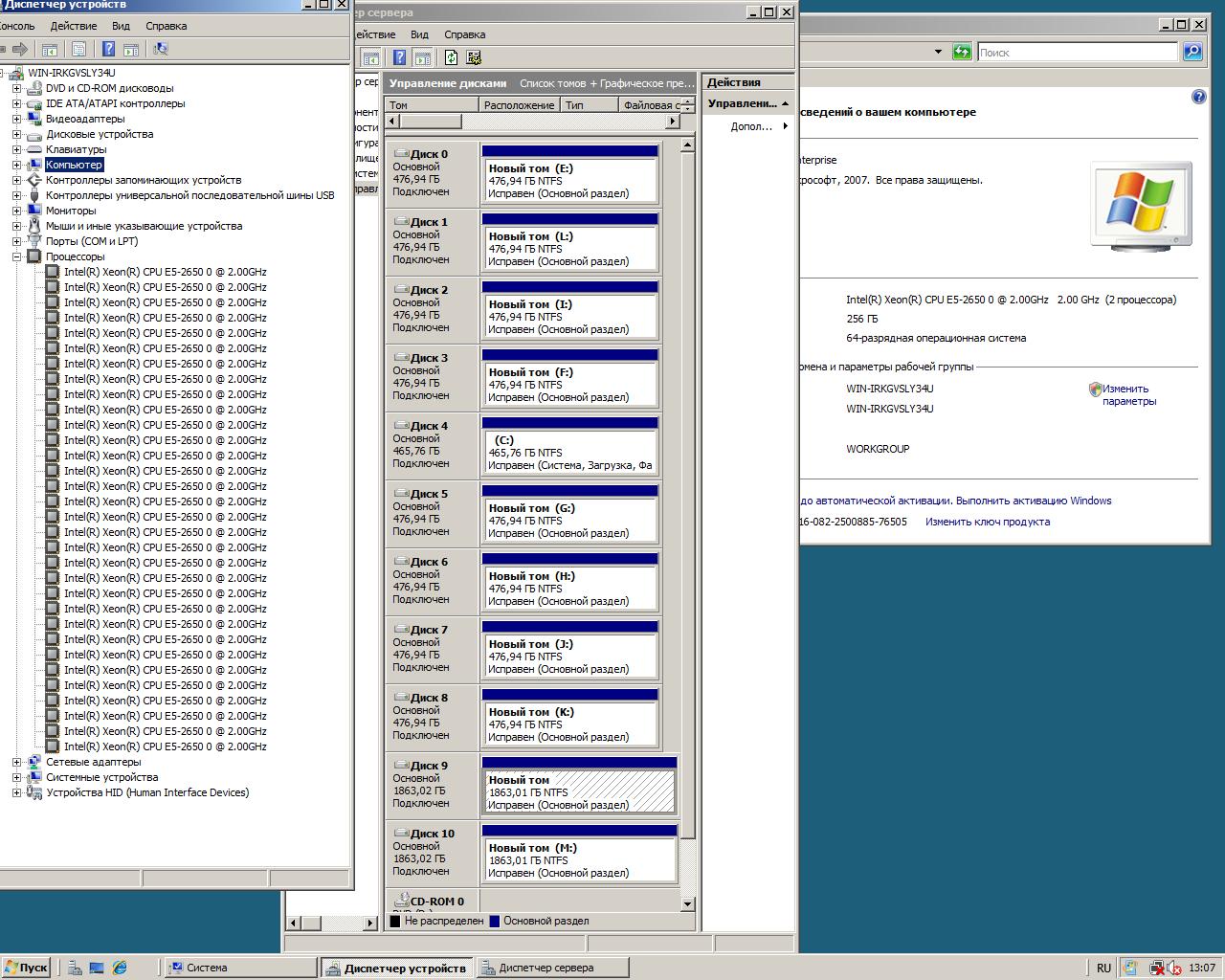This screenshot has width=1225, height=980.
Task: Select the Новый том (E:) partition
Action: point(570,175)
